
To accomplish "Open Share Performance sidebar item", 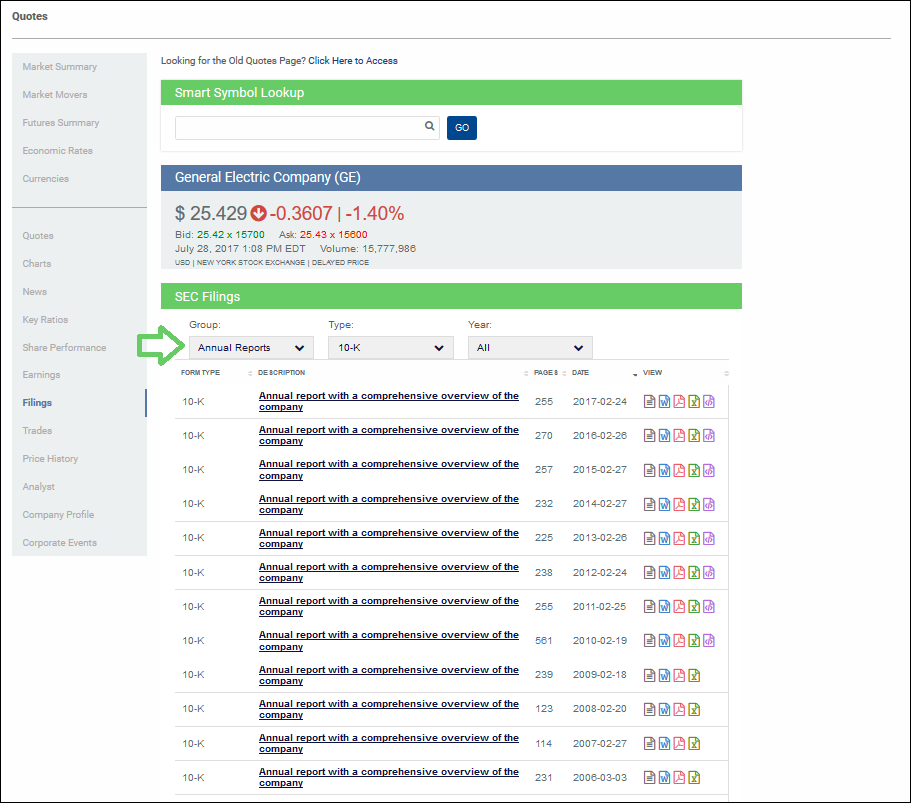I will pos(64,347).
